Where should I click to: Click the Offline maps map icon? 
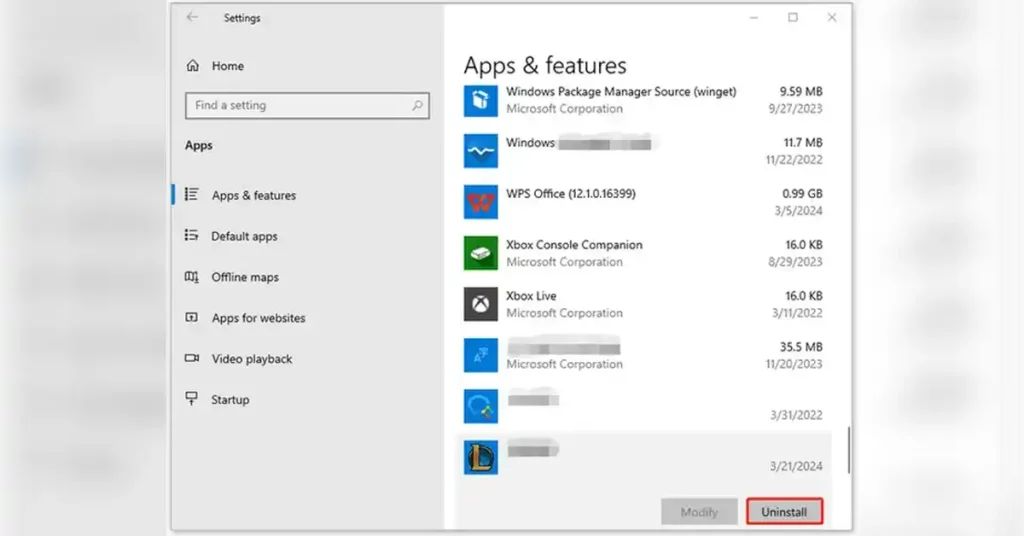click(191, 277)
